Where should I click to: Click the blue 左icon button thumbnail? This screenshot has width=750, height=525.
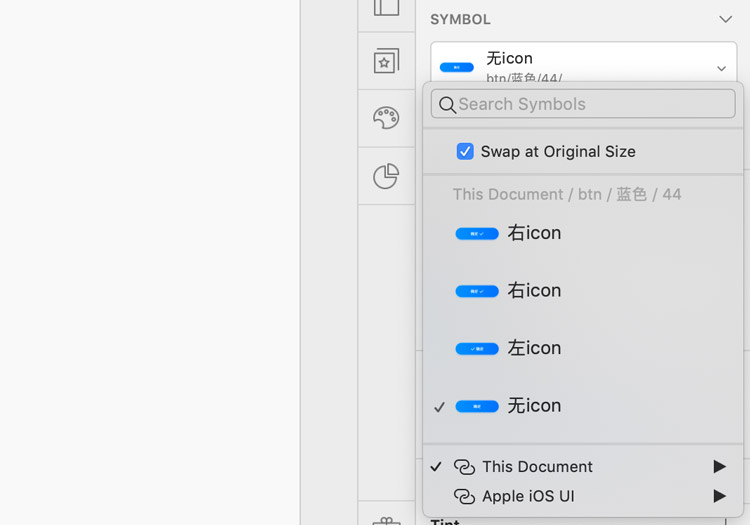[477, 349]
